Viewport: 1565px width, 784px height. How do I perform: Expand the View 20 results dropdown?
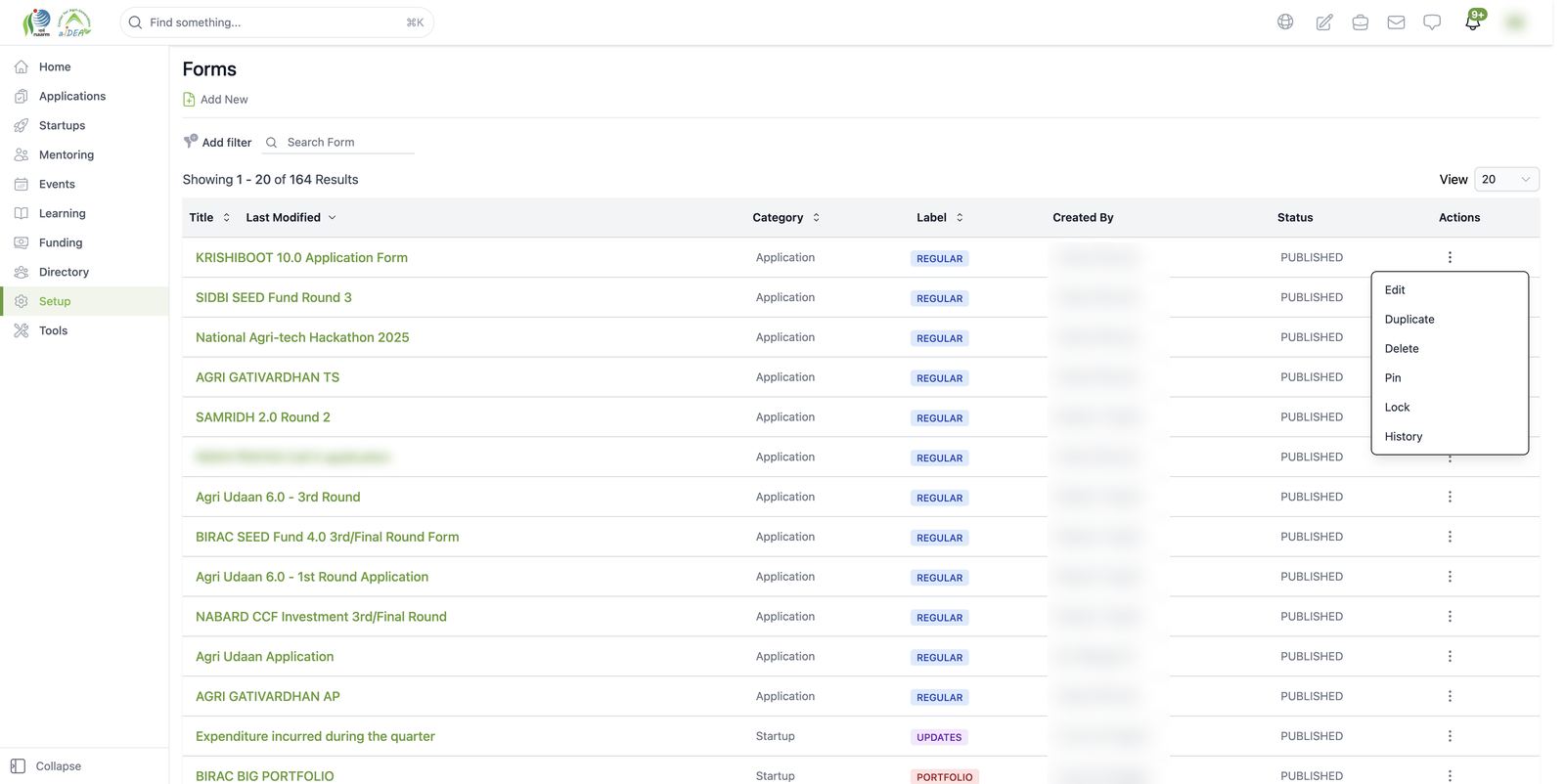click(x=1506, y=179)
